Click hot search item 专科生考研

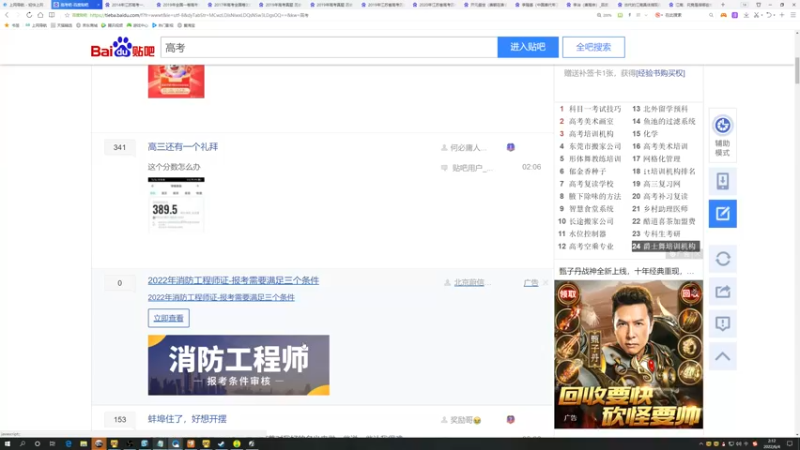(x=662, y=234)
